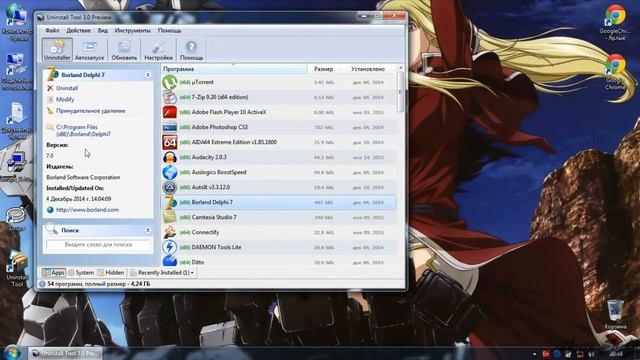640x360 pixels.
Task: Select the Connectify program name
Action: click(x=205, y=232)
